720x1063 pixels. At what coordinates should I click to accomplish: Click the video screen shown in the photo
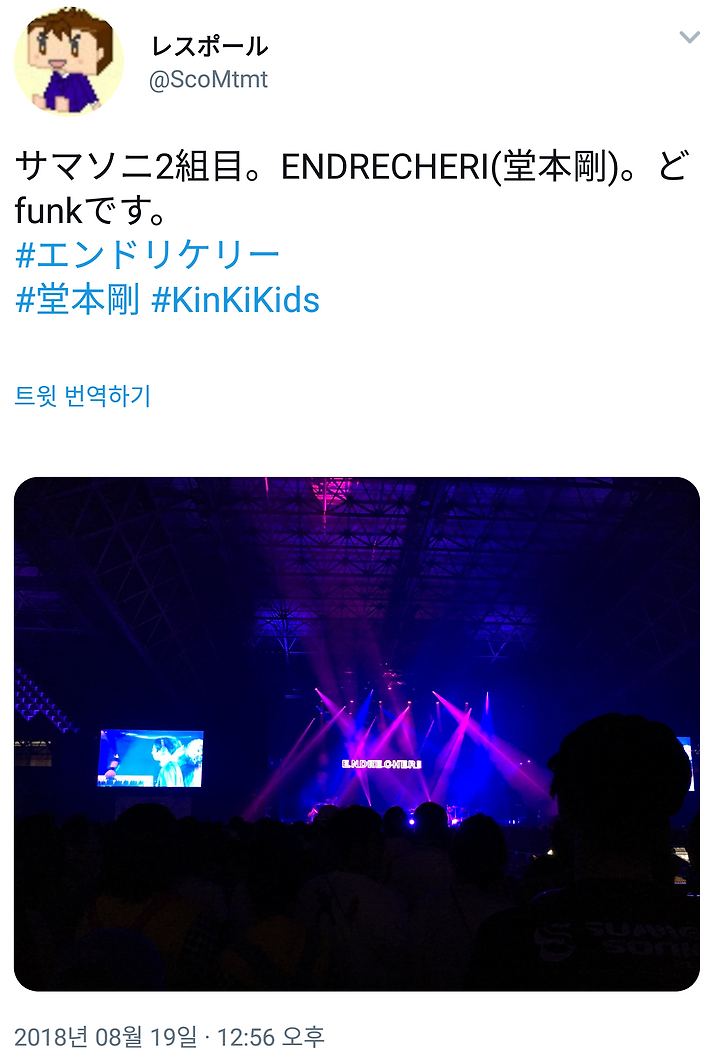coord(151,758)
